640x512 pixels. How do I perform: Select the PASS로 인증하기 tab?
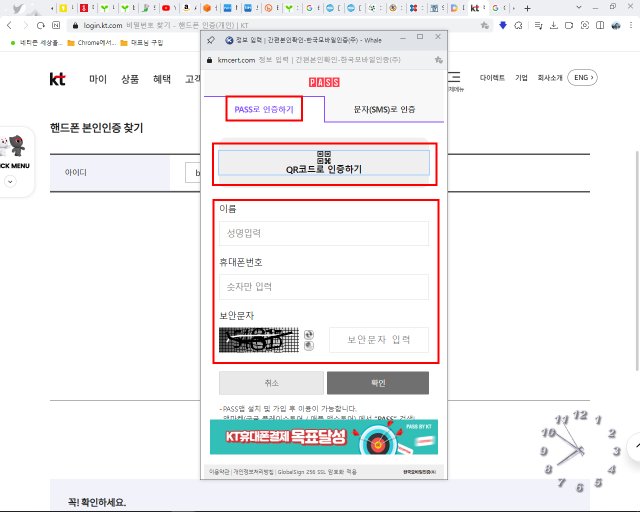264,109
